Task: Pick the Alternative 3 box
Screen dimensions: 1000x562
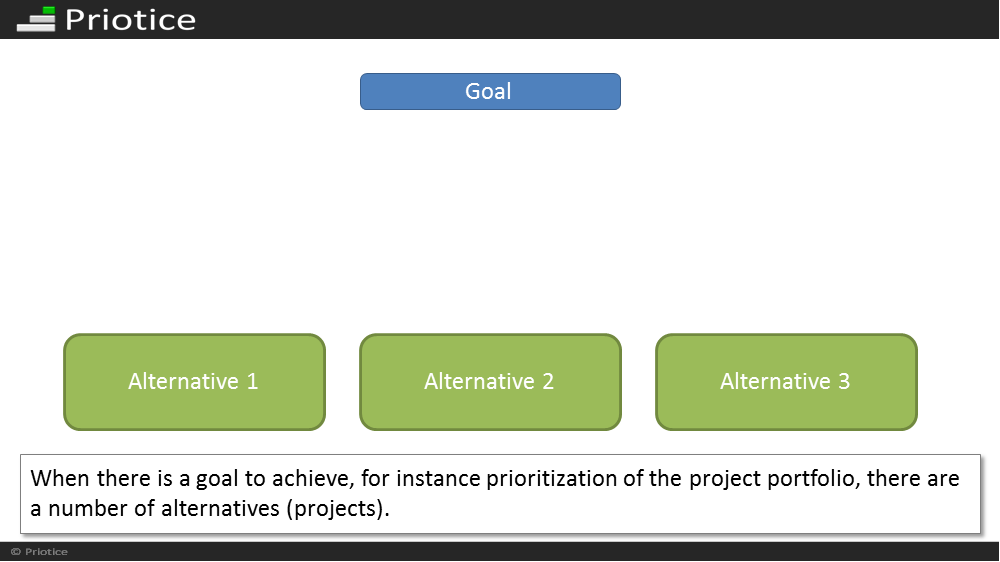Action: (786, 381)
